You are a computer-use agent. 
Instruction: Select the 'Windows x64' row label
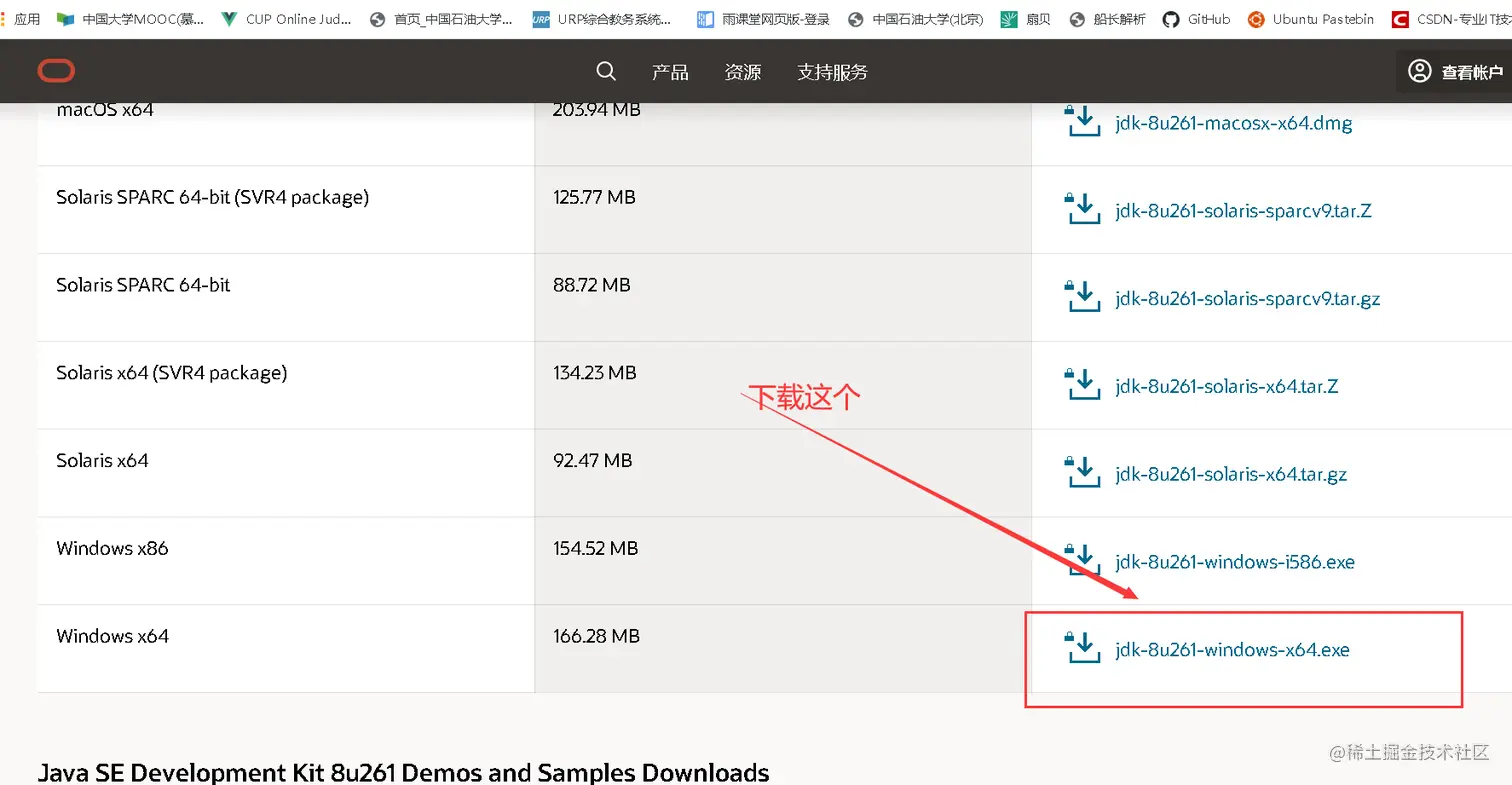click(113, 636)
